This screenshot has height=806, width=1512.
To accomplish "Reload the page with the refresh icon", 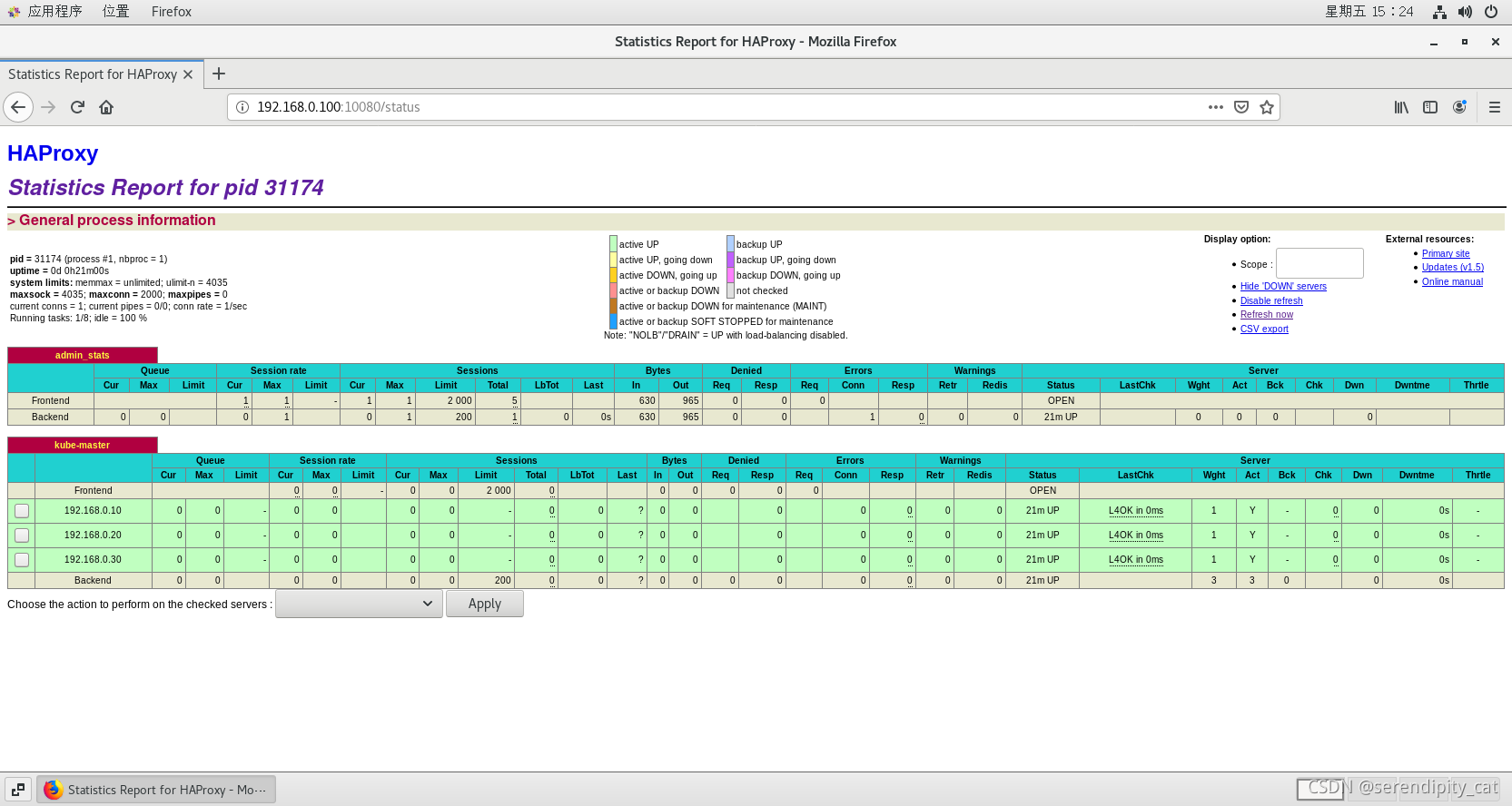I will pyautogui.click(x=77, y=107).
